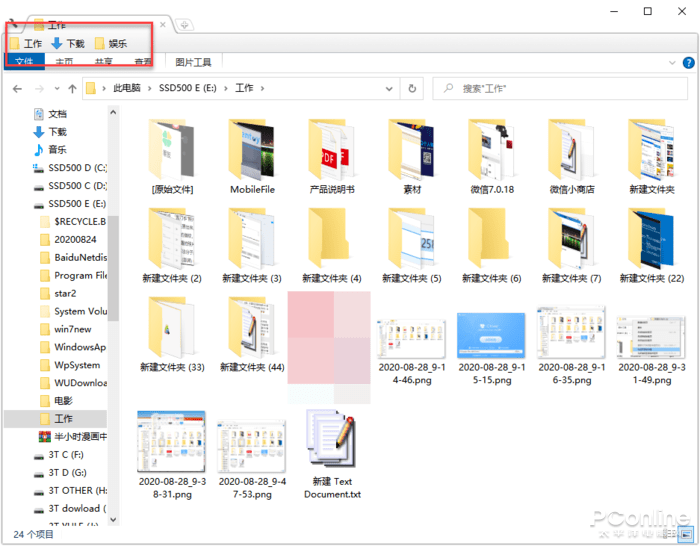Select the 产品说明书 folder

332,157
